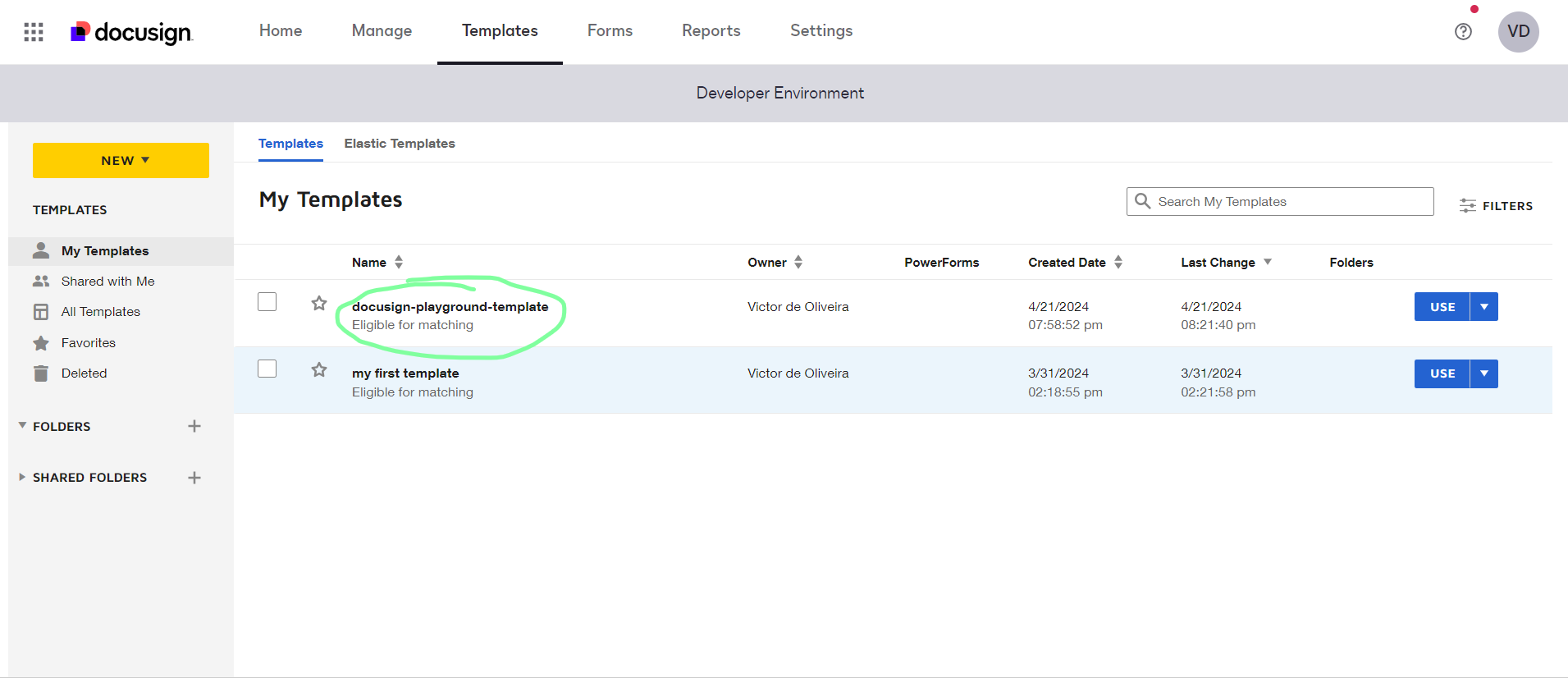Click last change 4/21/2024 08:21:40 pm
The image size is (1568, 678).
point(1218,316)
